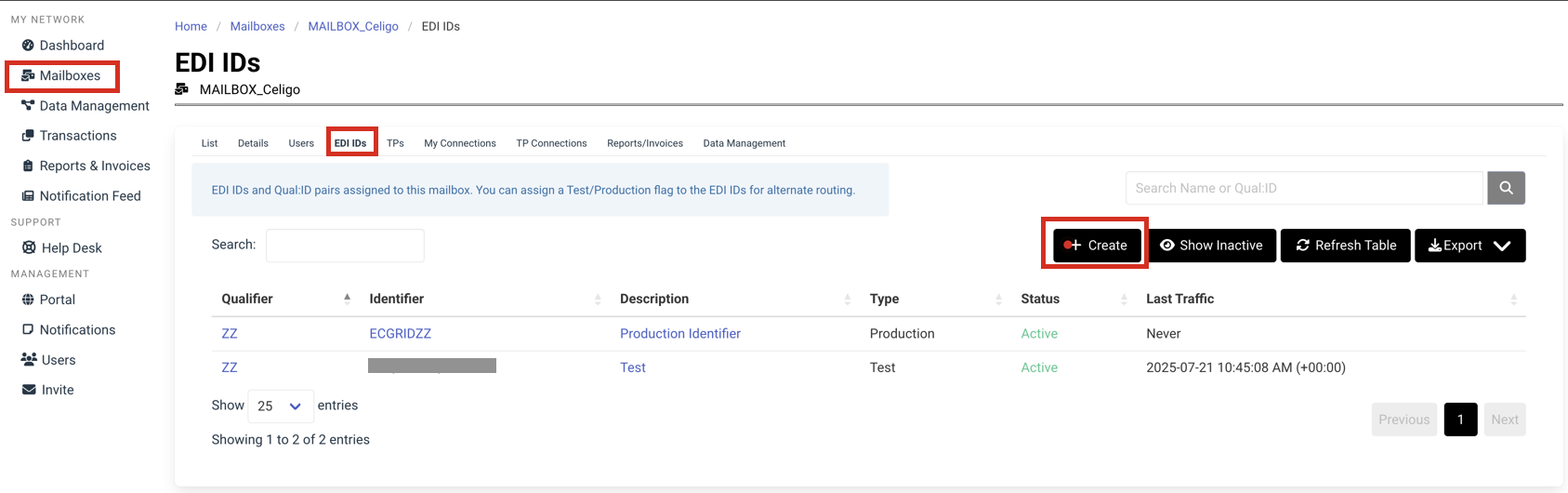Open the Production Identifier description link
This screenshot has width=1568, height=493.
pyautogui.click(x=680, y=334)
